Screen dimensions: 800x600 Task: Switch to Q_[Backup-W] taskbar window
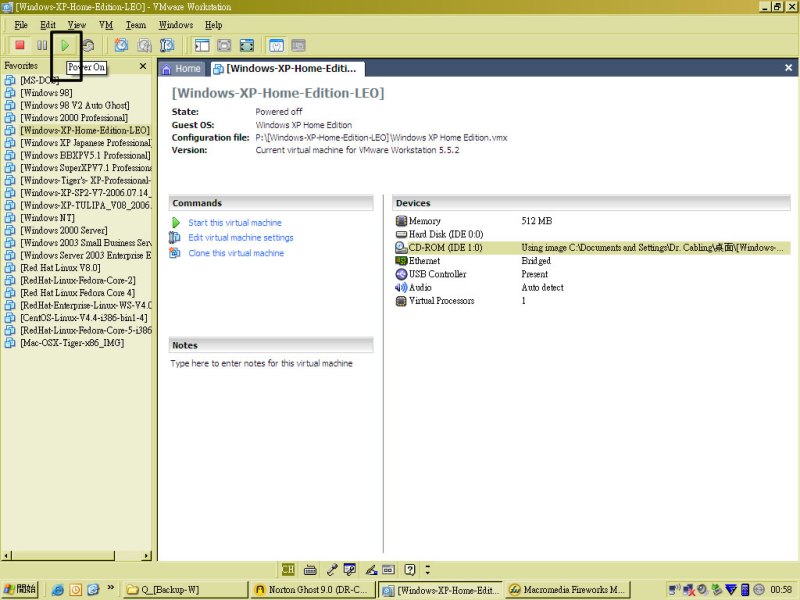coord(186,590)
